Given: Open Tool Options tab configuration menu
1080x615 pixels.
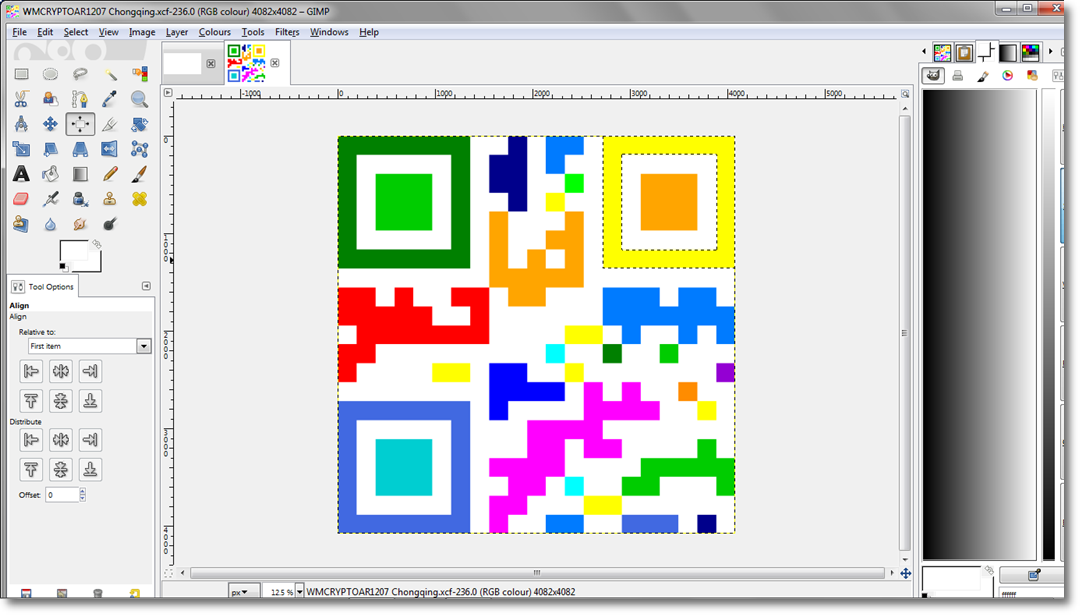Looking at the screenshot, I should tap(146, 286).
